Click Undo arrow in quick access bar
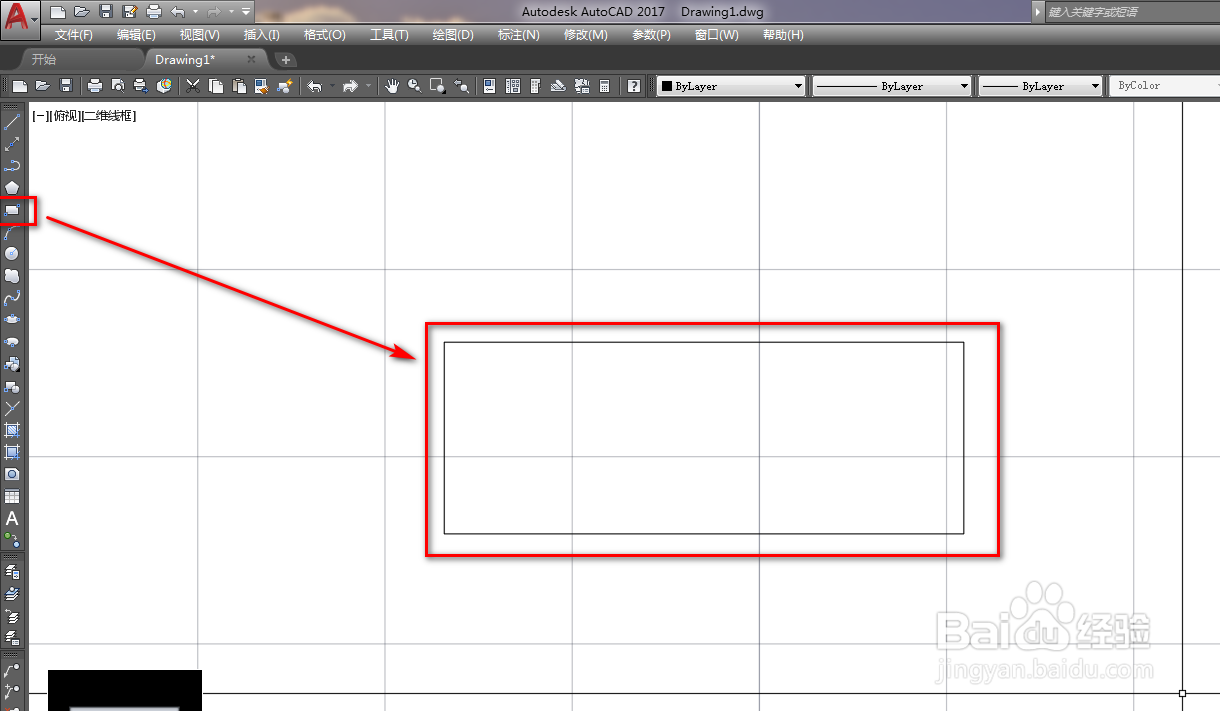The width and height of the screenshot is (1220, 711). point(178,12)
